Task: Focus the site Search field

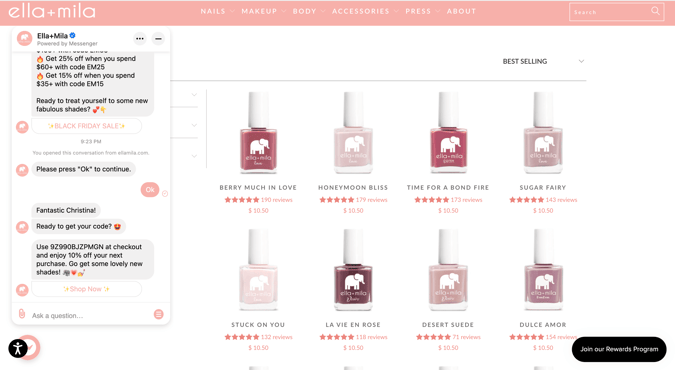Action: tap(616, 12)
